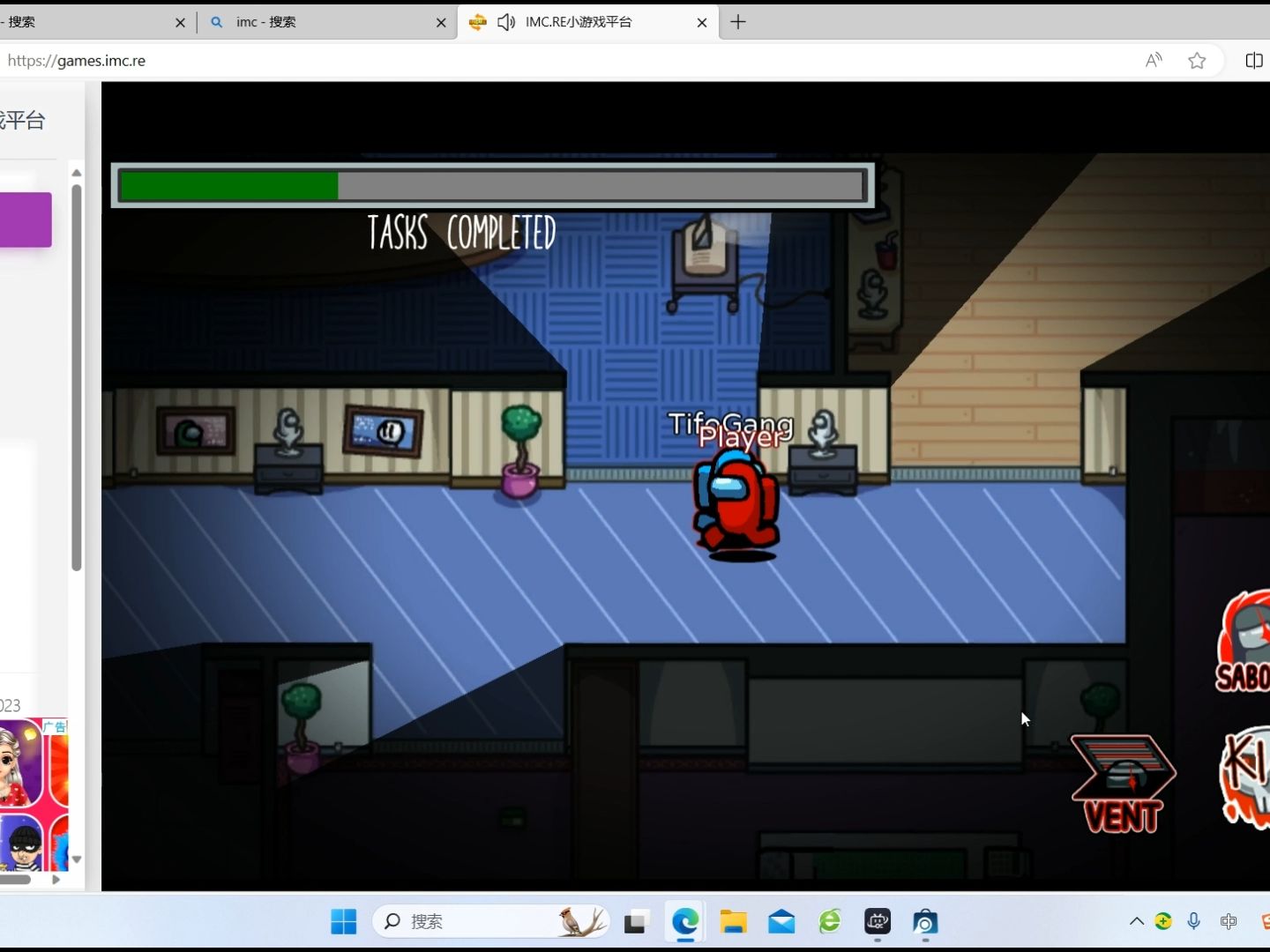Click the taskbar search box
The image size is (1270, 952).
point(491,921)
